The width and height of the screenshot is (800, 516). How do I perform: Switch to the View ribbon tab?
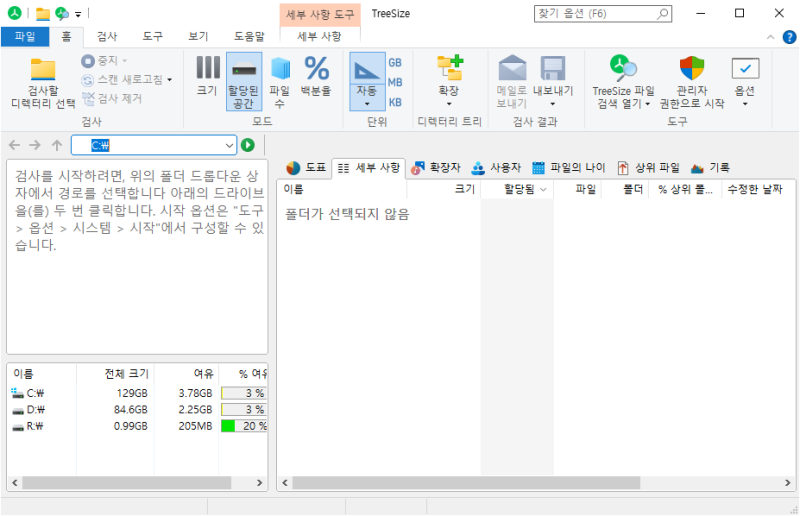click(x=198, y=37)
